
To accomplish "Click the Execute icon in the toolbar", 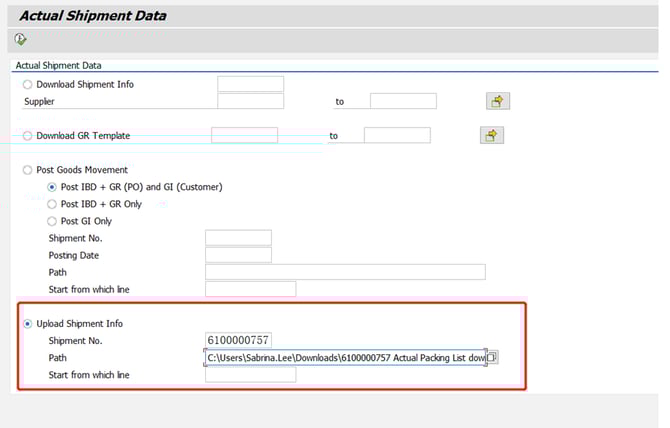I will point(21,40).
